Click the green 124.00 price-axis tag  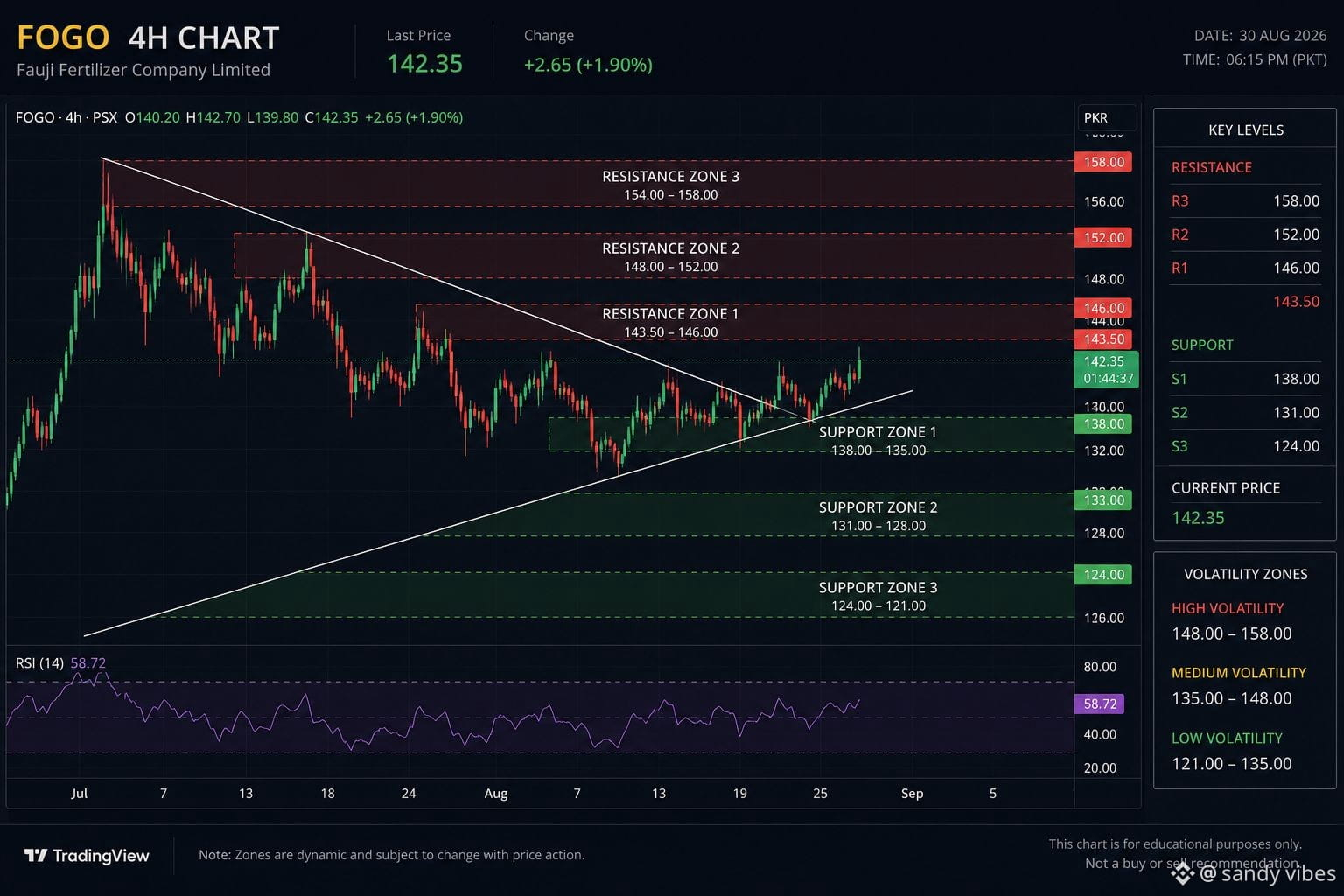[1103, 574]
